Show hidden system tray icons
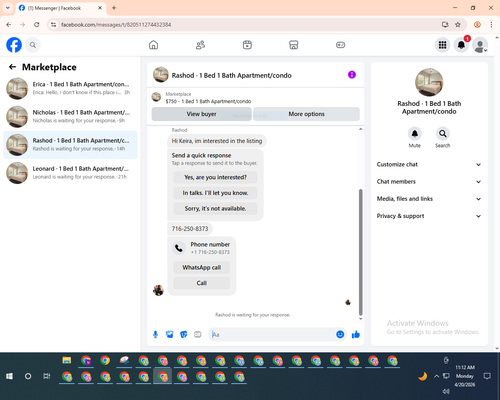This screenshot has width=500, height=400. pos(436,376)
